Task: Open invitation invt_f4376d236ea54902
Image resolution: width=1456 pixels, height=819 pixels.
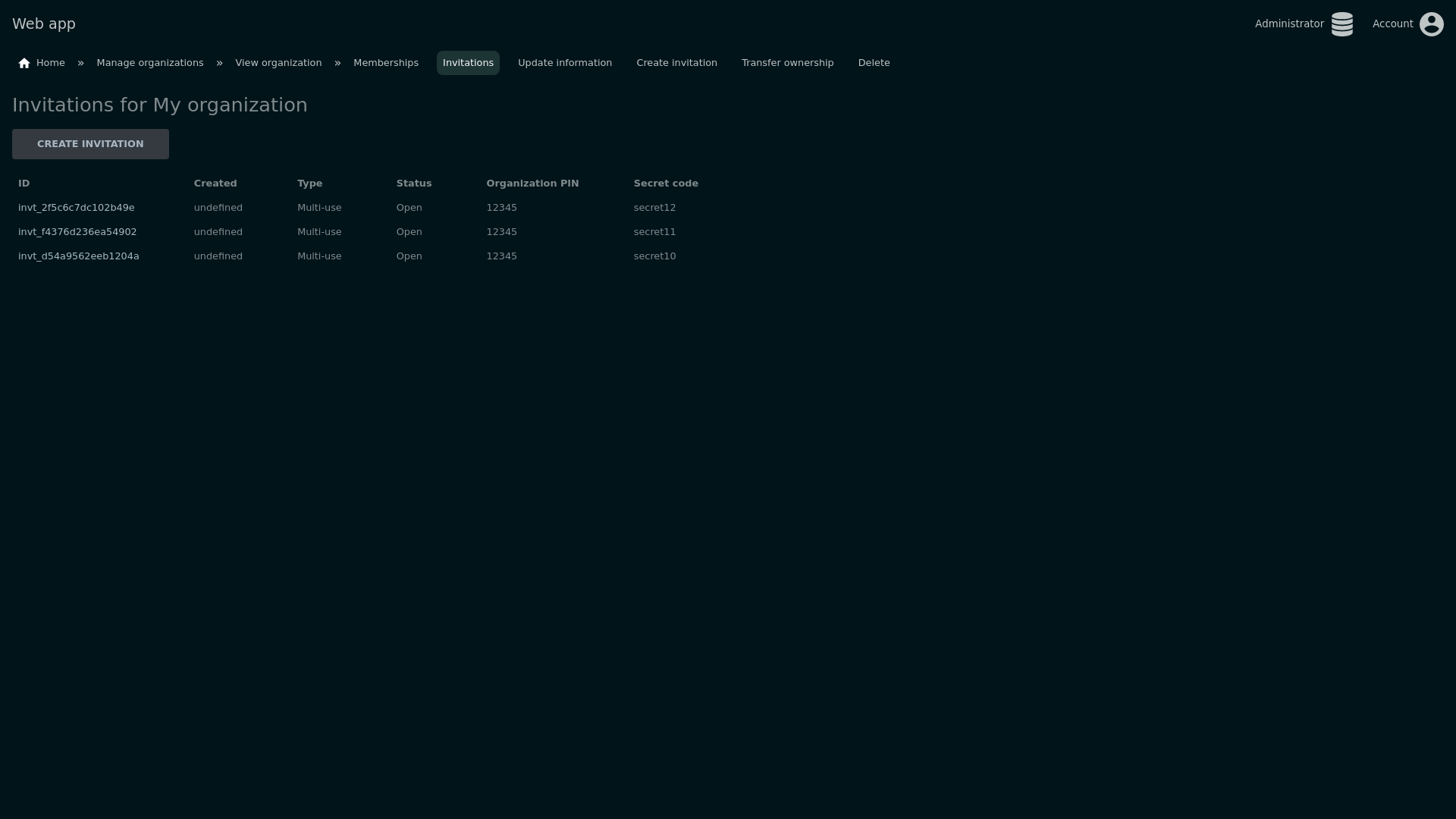Action: (x=77, y=232)
